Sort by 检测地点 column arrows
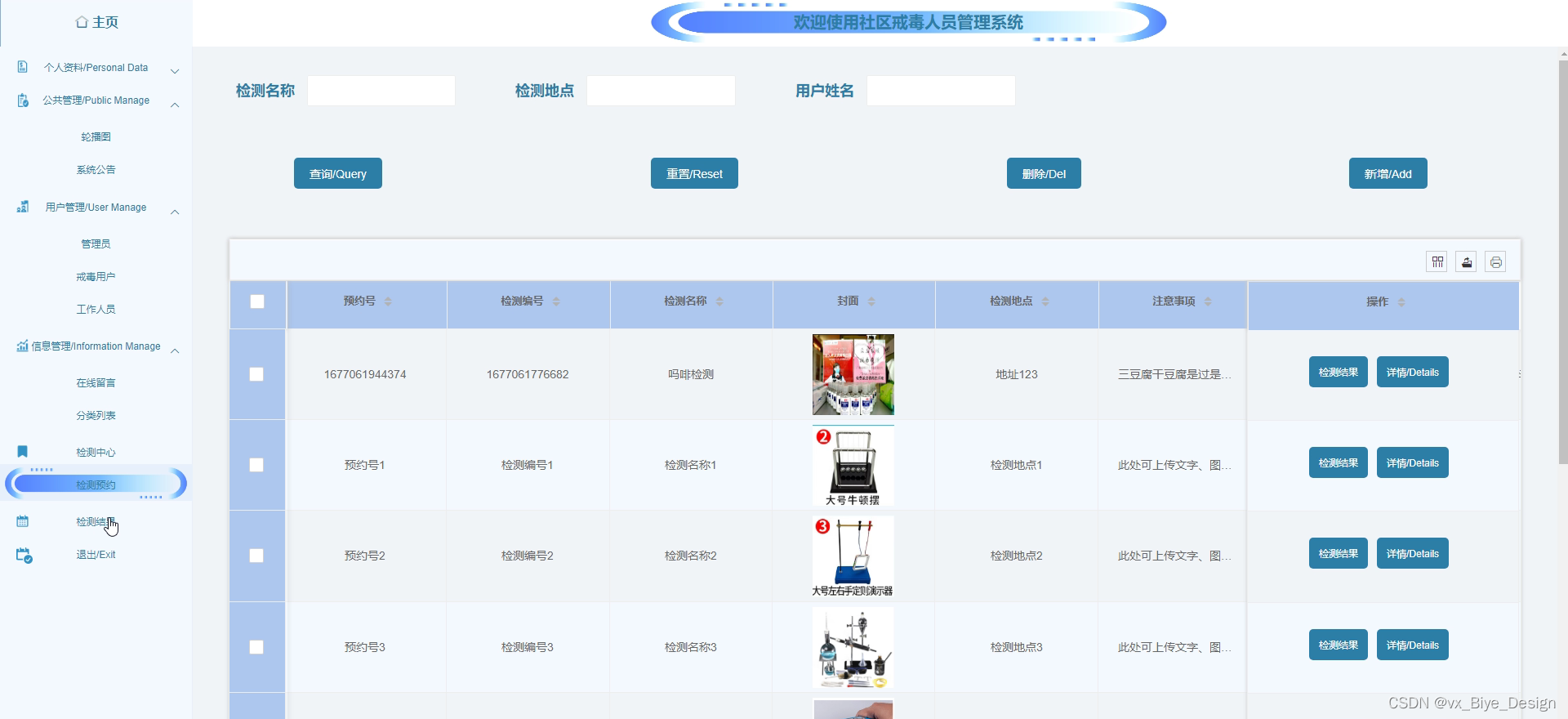Screen dimensions: 1568x719 point(1045,301)
